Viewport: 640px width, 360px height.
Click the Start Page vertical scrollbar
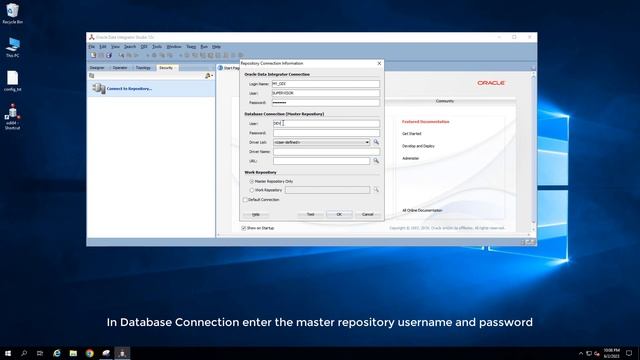(x=533, y=149)
